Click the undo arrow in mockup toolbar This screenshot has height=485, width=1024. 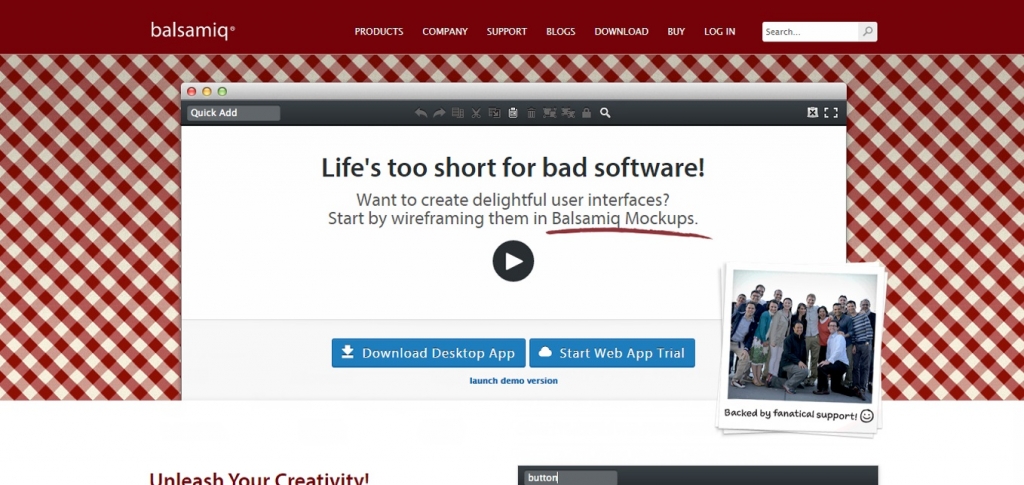[421, 113]
